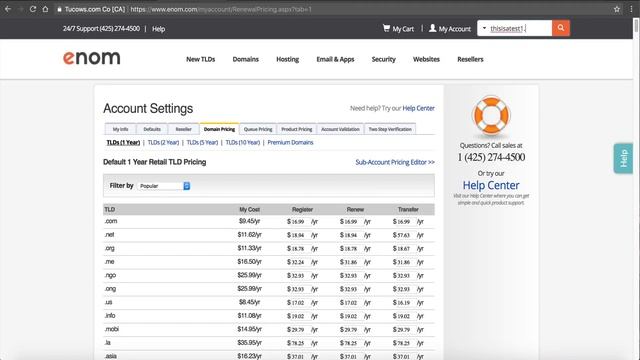Edit .la Renew price field

[353, 343]
